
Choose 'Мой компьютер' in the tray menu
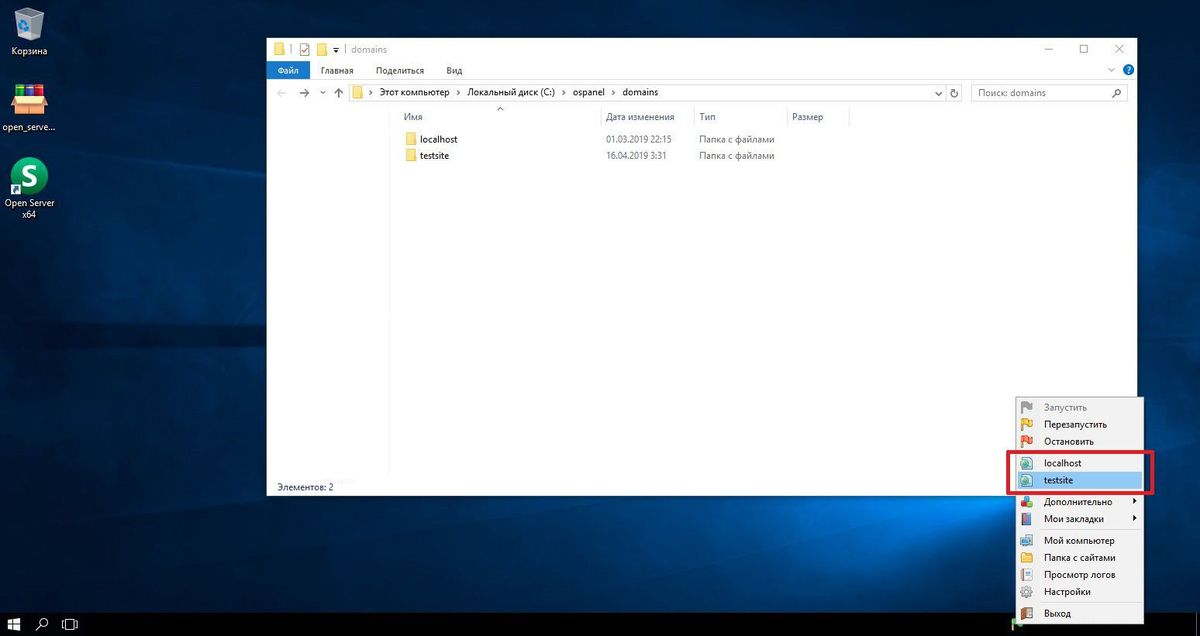point(1079,541)
